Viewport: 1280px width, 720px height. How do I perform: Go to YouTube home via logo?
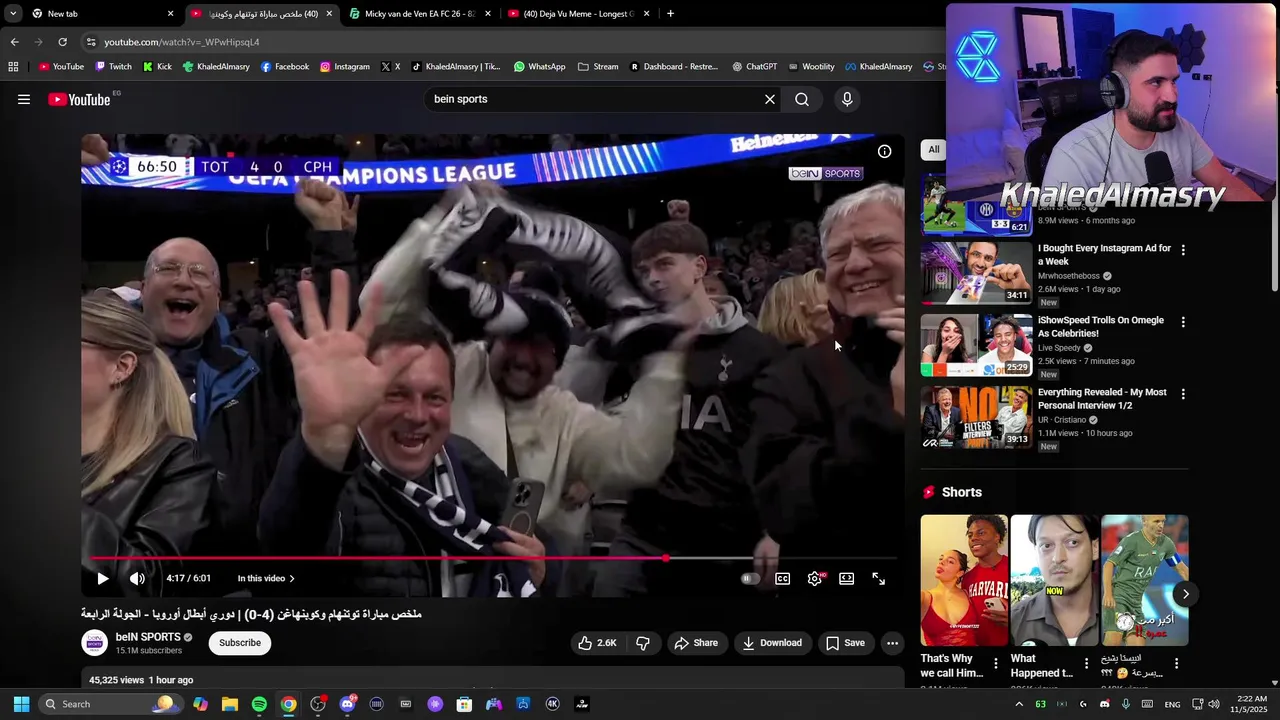click(79, 99)
